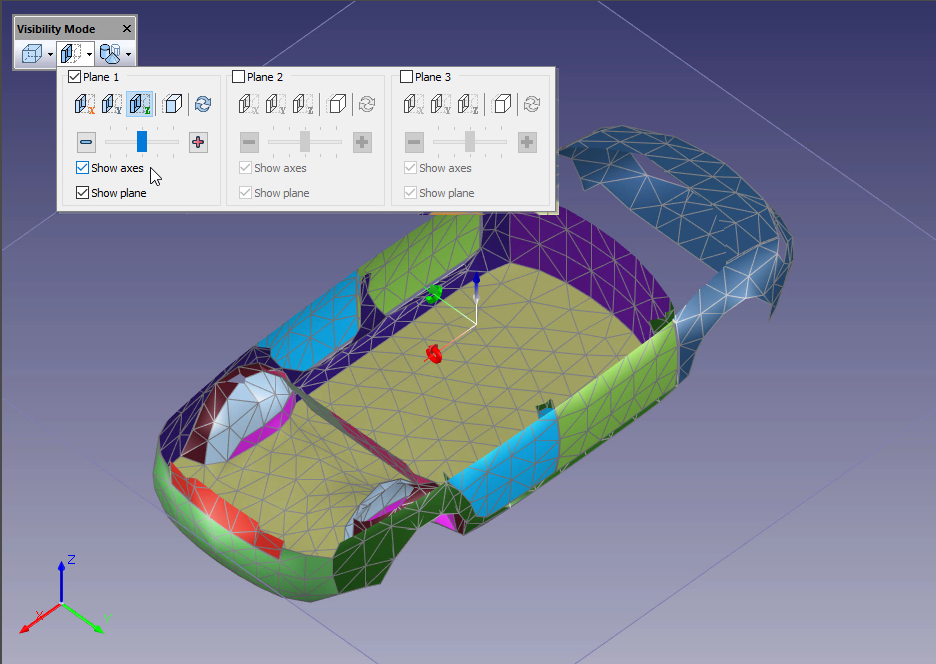936x664 pixels.
Task: Open the box visibility mode dropdown arrow
Action: (x=50, y=54)
